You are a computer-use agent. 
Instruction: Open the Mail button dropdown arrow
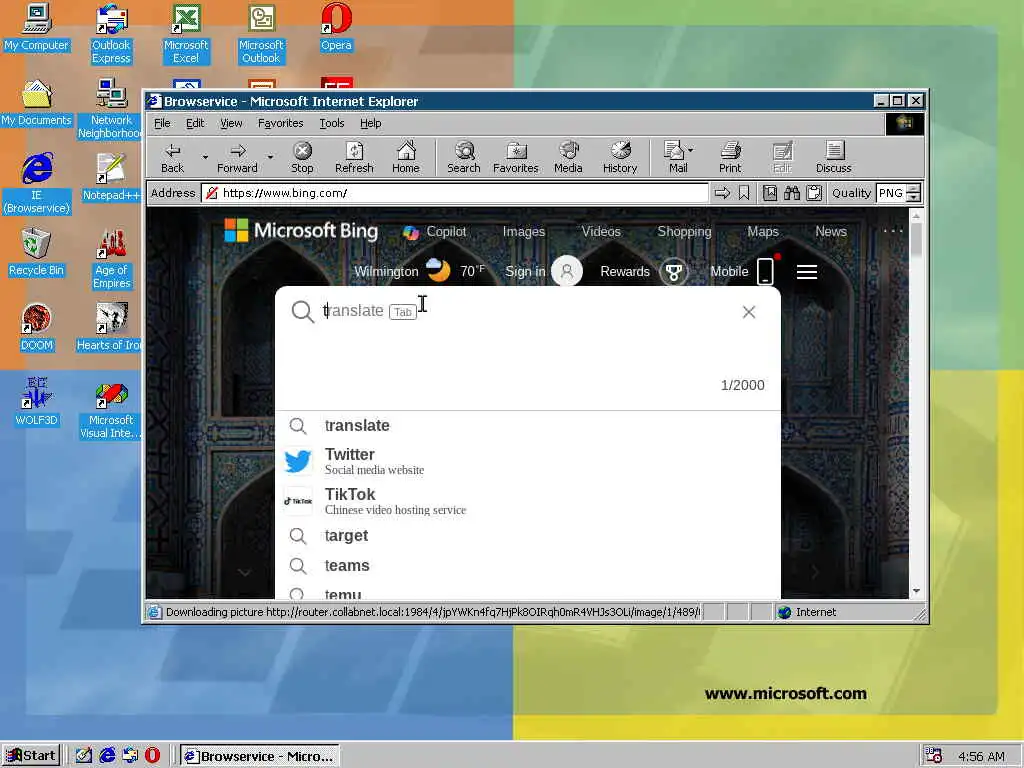pos(691,150)
